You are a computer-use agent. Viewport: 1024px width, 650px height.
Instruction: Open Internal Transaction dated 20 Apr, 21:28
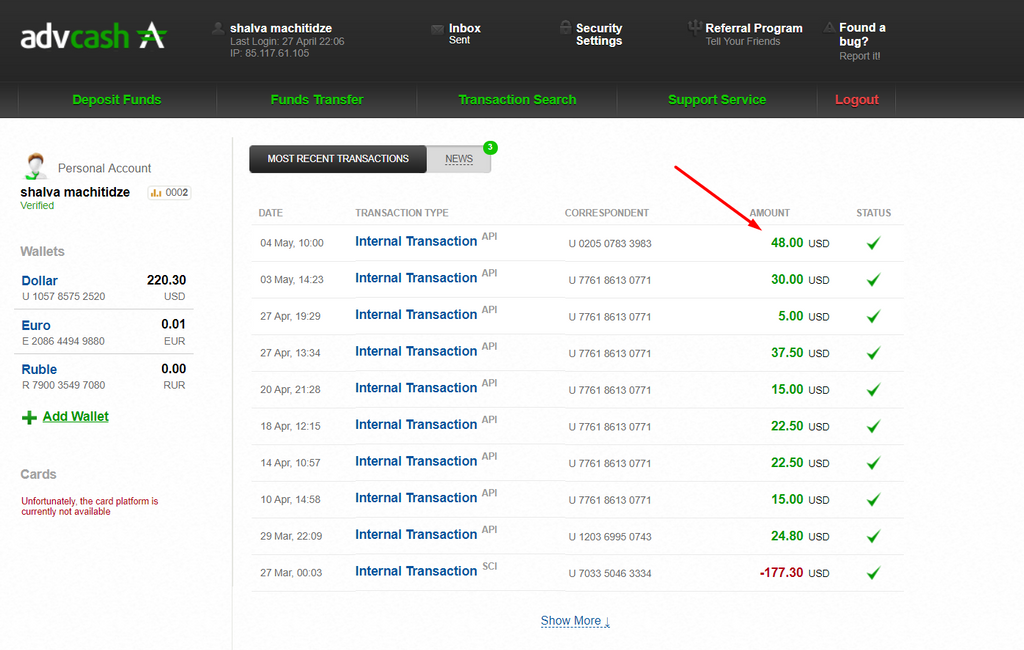[416, 387]
